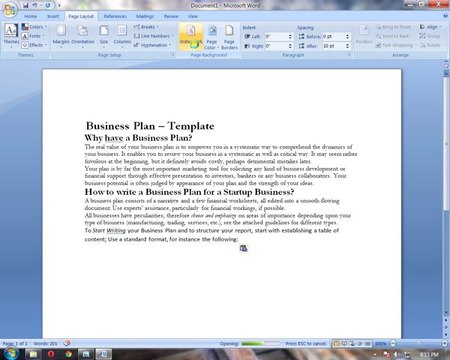The height and width of the screenshot is (360, 450).
Task: Go to the Review tab
Action: (171, 16)
